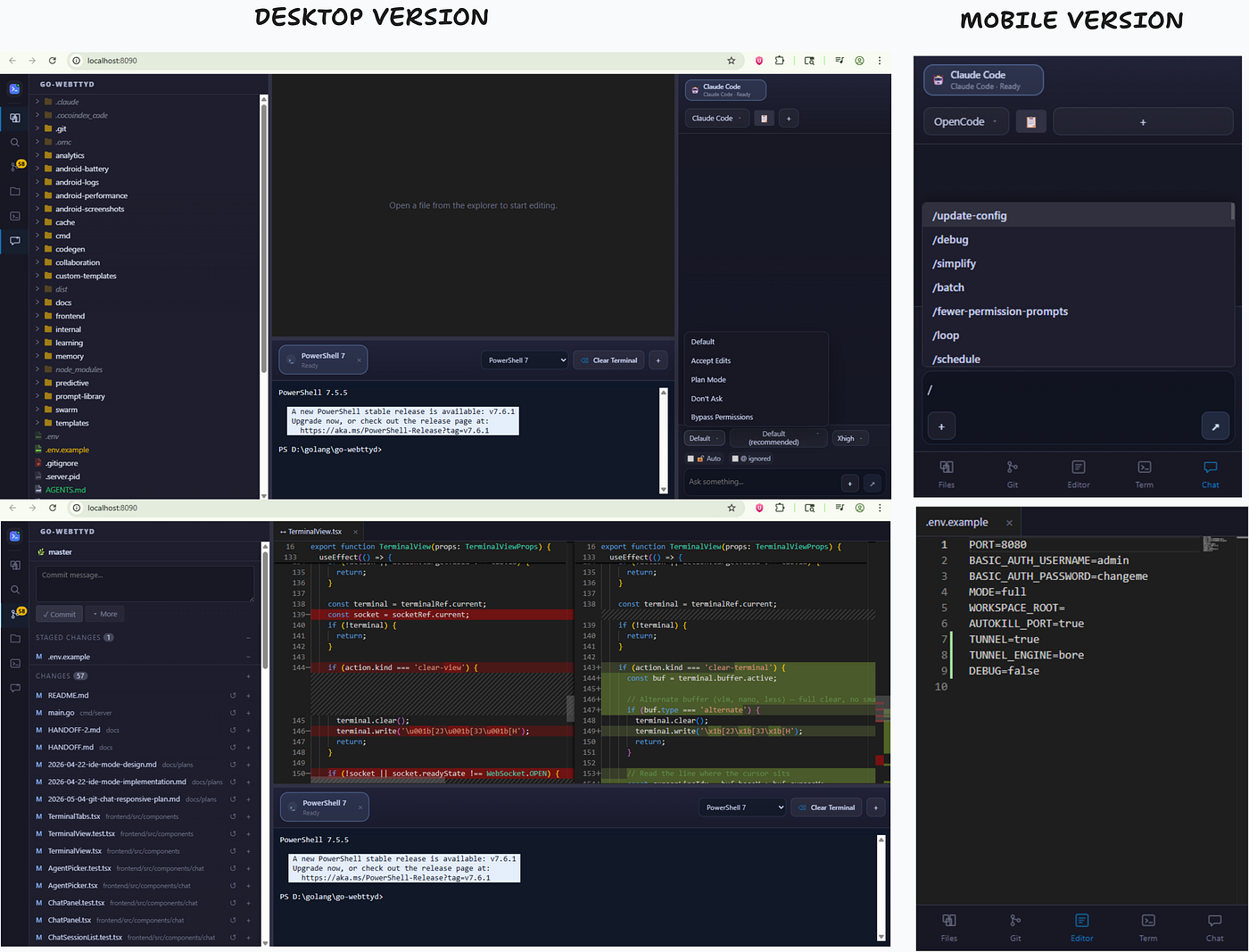
Task: Click send arrow in mobile chat view
Action: (1215, 426)
